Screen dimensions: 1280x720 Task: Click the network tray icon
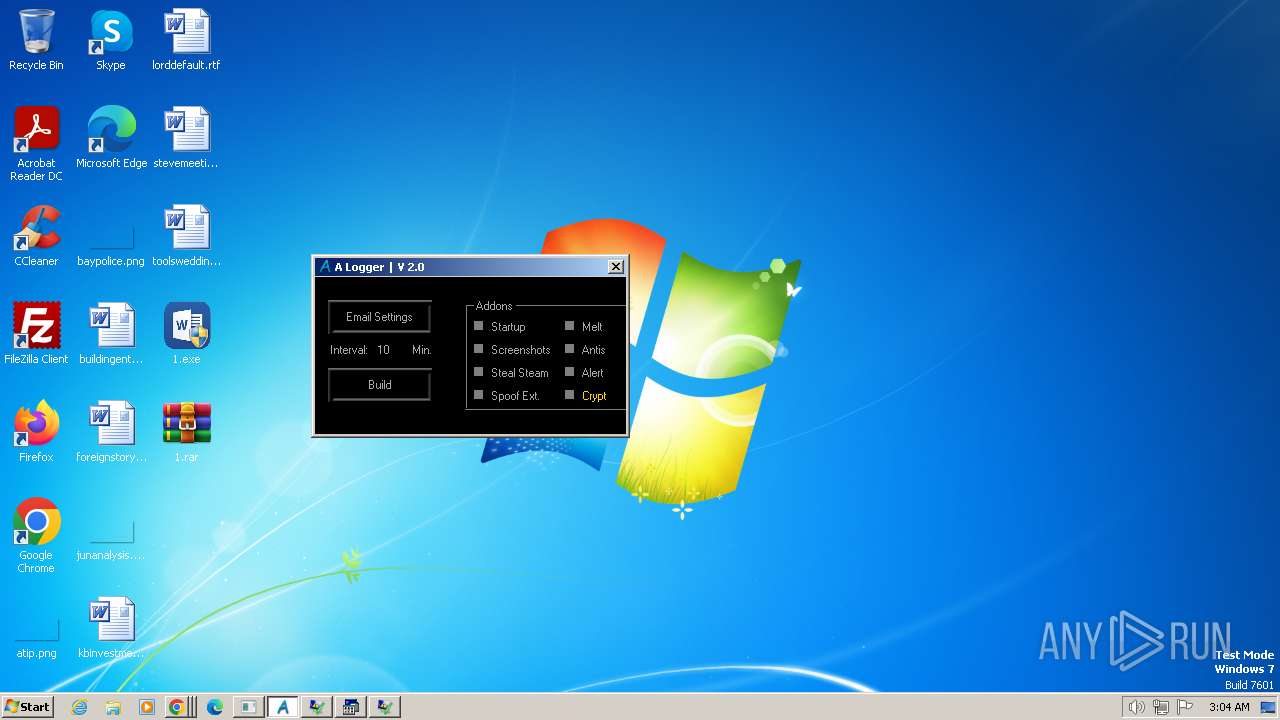point(1160,707)
